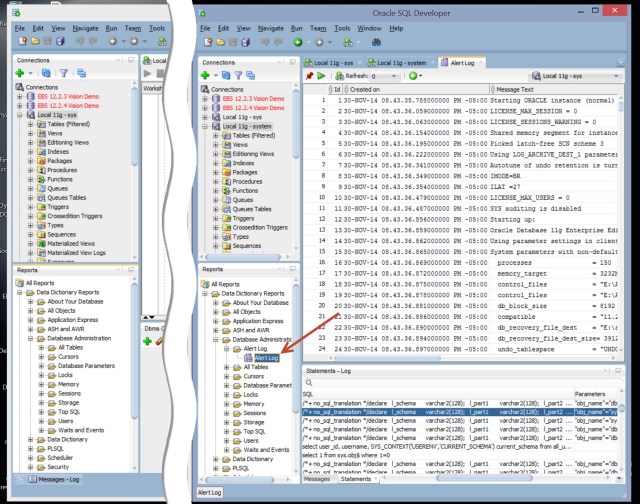Click the green Run Report play icon
The height and width of the screenshot is (504, 640).
321,75
